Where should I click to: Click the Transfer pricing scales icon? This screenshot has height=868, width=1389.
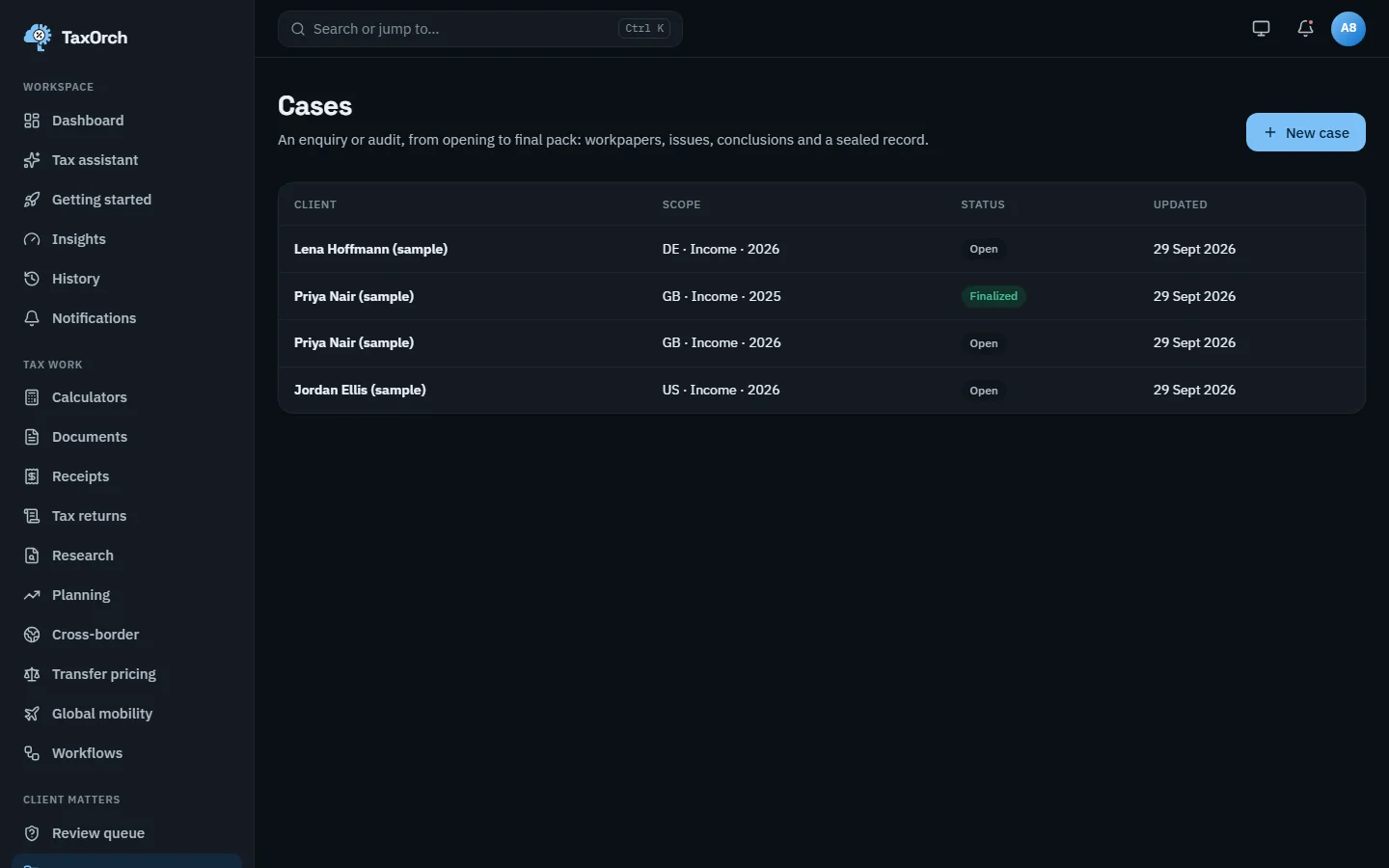(x=32, y=674)
